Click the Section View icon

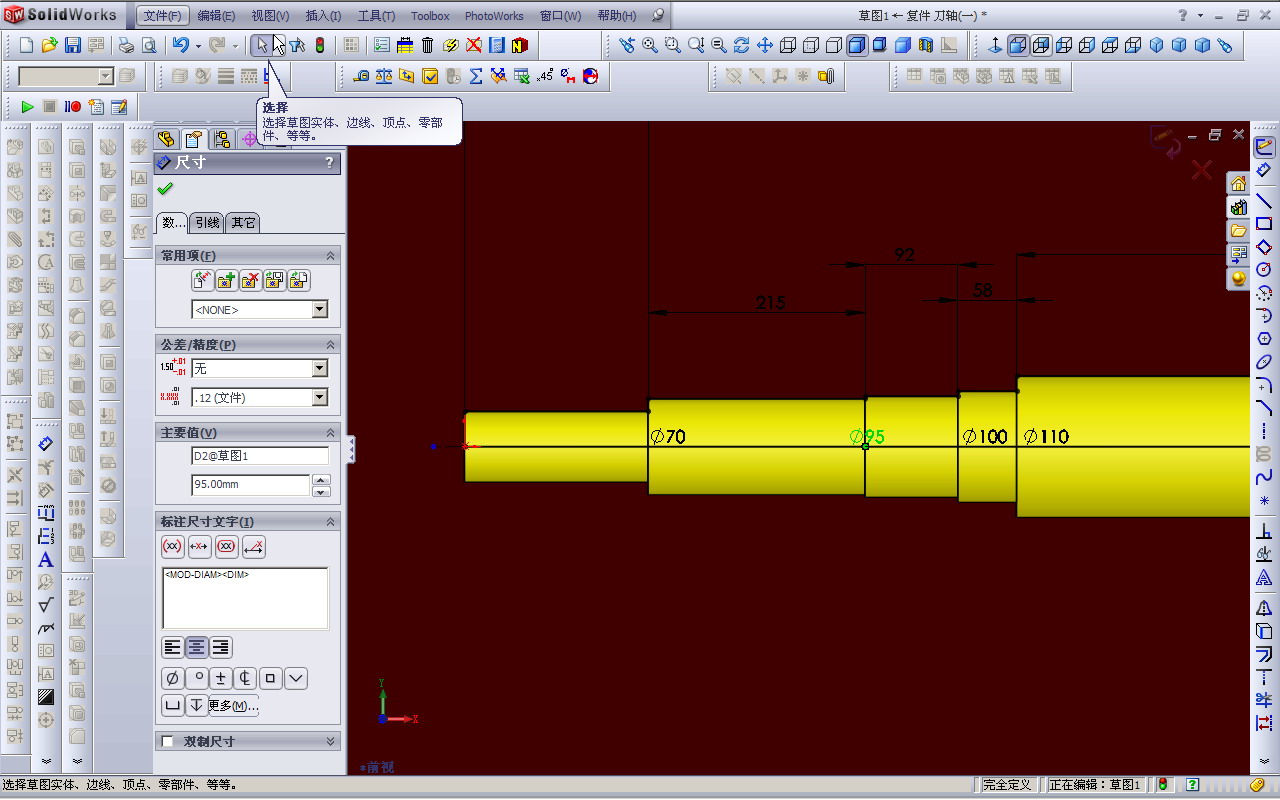(926, 45)
